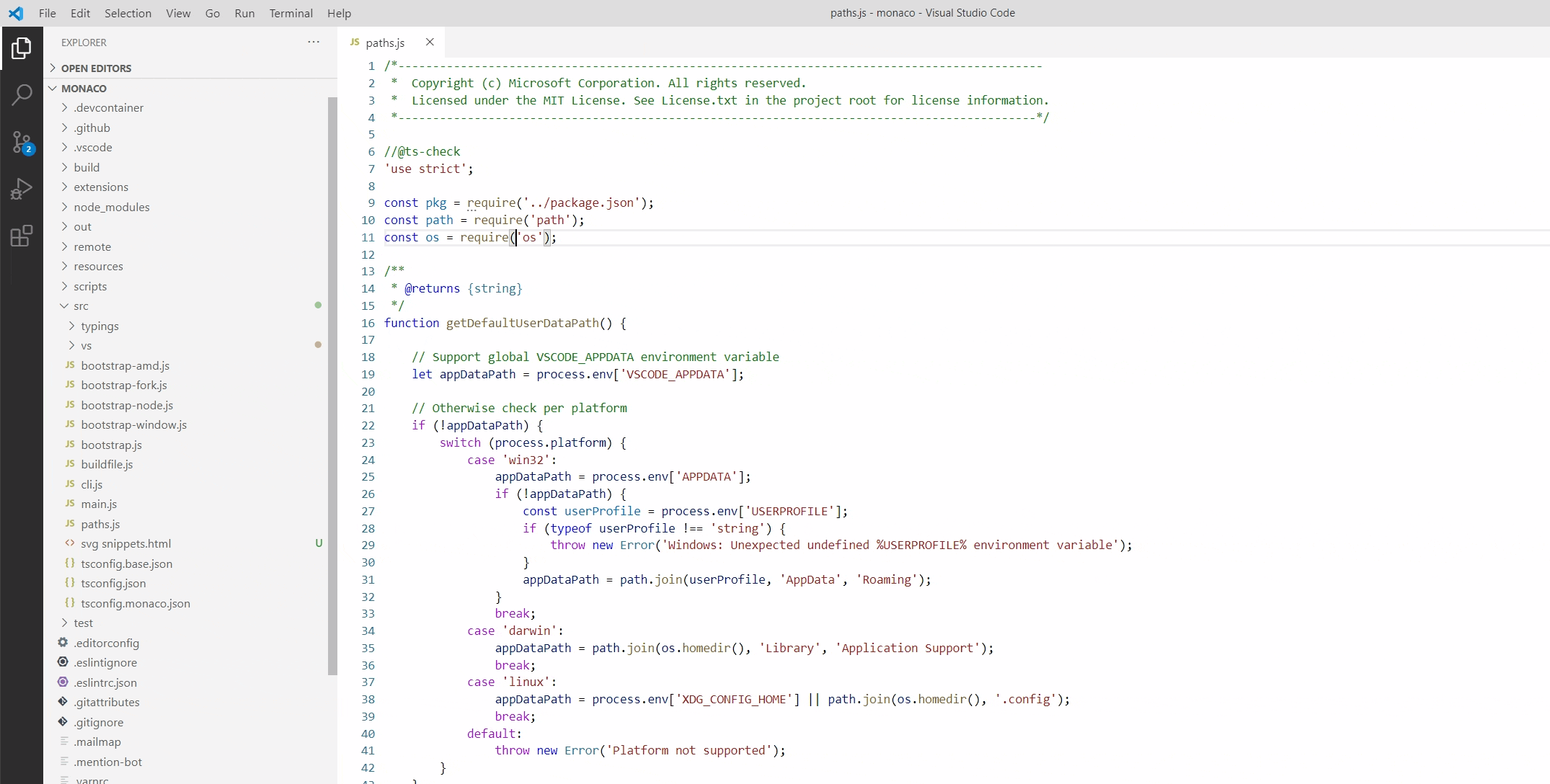Click the VS Code logo icon
The width and height of the screenshot is (1550, 784).
click(x=16, y=13)
